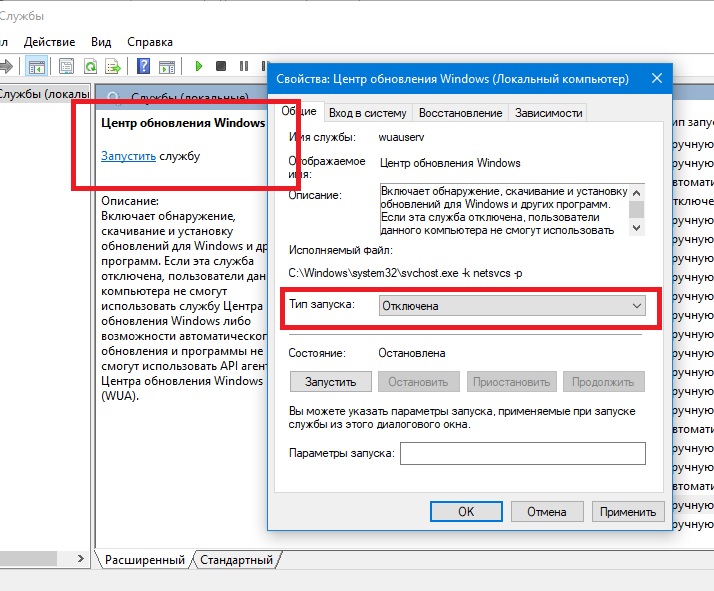
Task: Open the Справка menu
Action: [150, 42]
